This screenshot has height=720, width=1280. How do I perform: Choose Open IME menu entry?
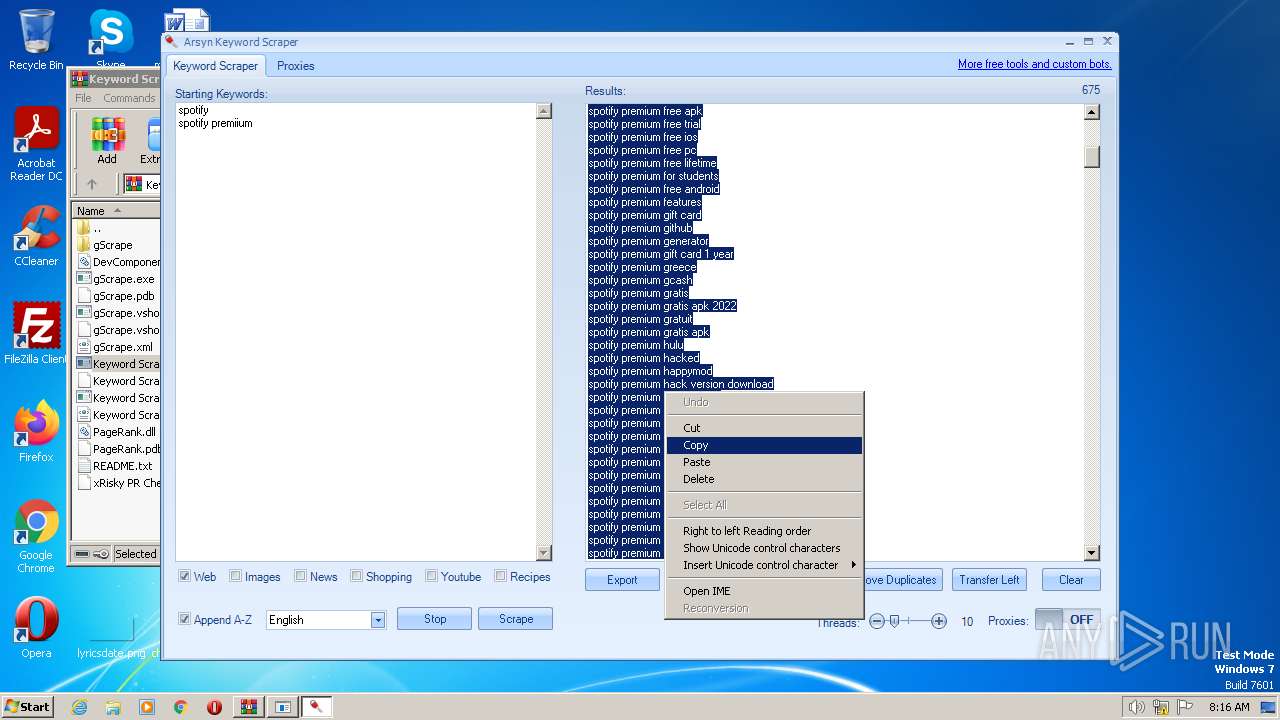tap(765, 591)
